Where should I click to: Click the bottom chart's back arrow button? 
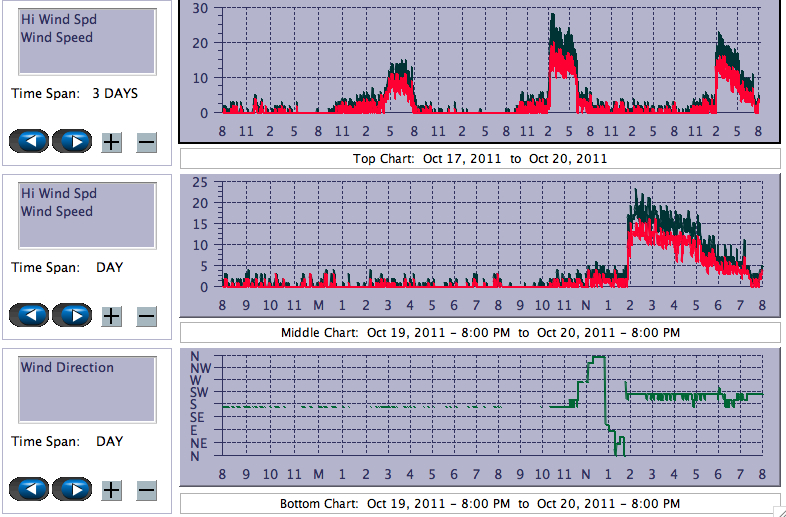(x=29, y=489)
